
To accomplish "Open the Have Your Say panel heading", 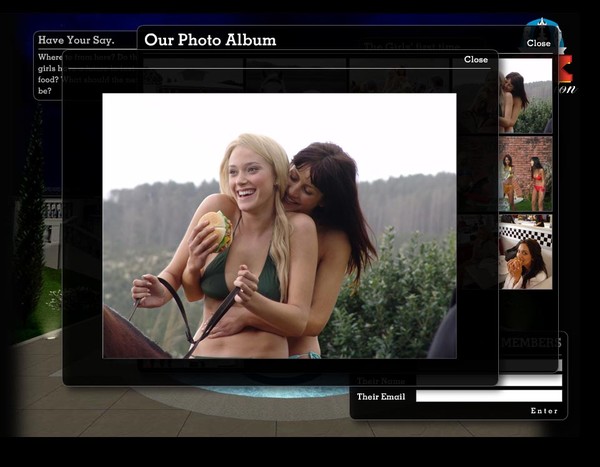I will [x=76, y=40].
